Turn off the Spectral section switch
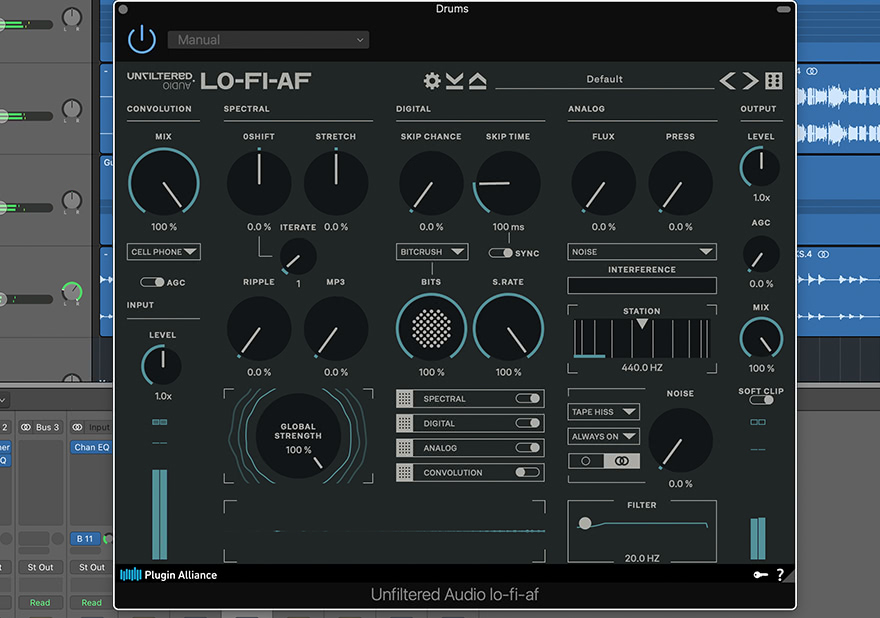Viewport: 880px width, 618px height. [528, 399]
